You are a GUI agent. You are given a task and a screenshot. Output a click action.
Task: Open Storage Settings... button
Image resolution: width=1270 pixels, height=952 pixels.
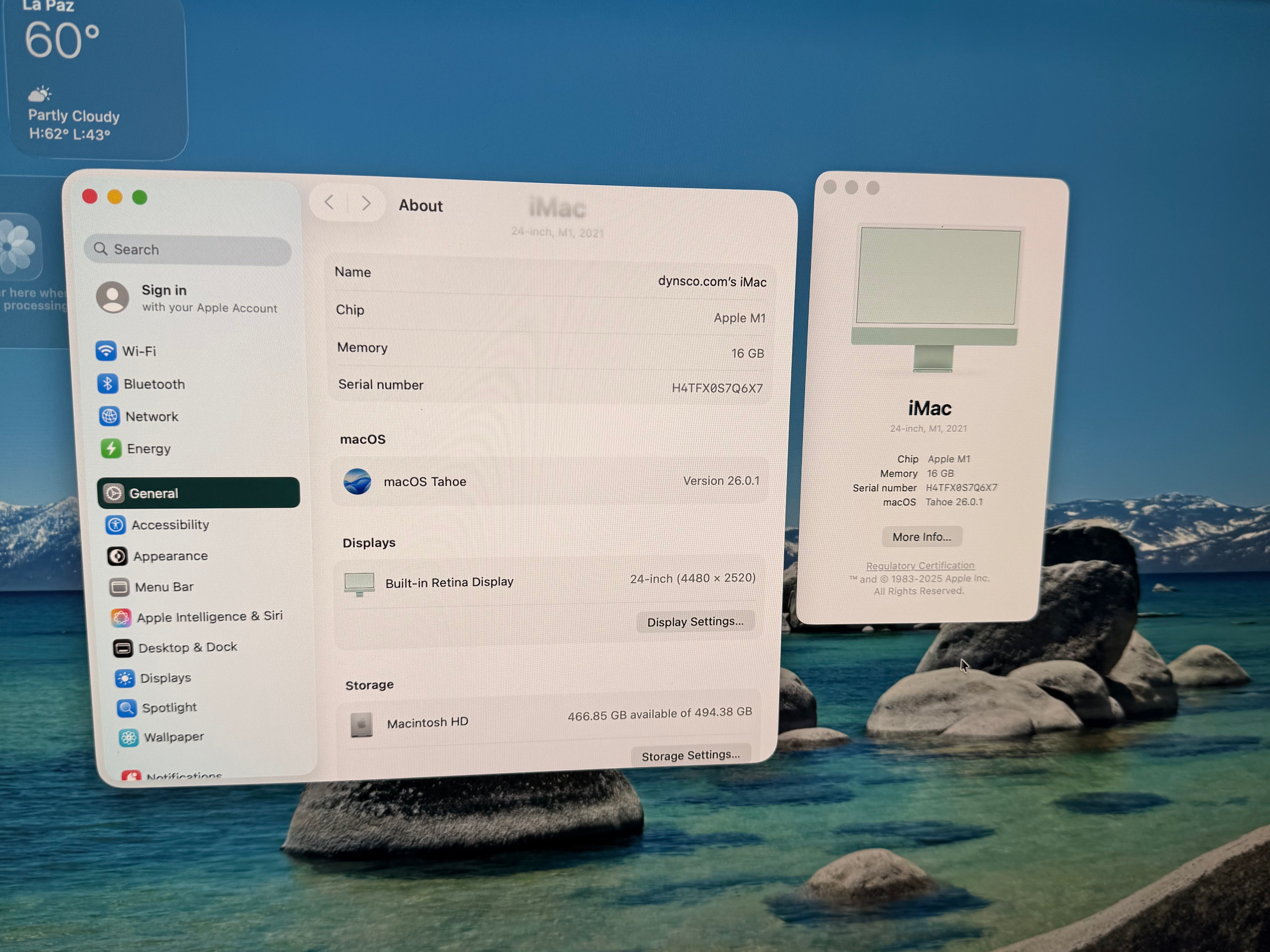coord(690,755)
